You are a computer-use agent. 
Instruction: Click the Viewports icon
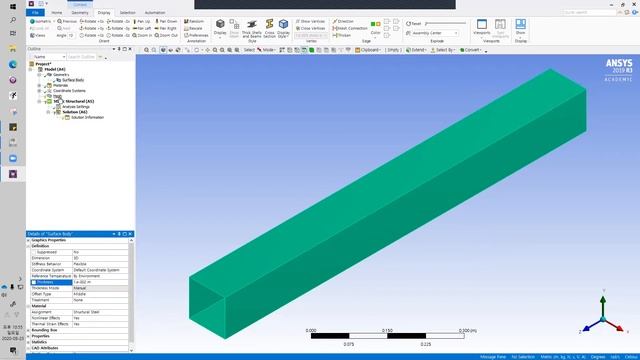[x=482, y=27]
